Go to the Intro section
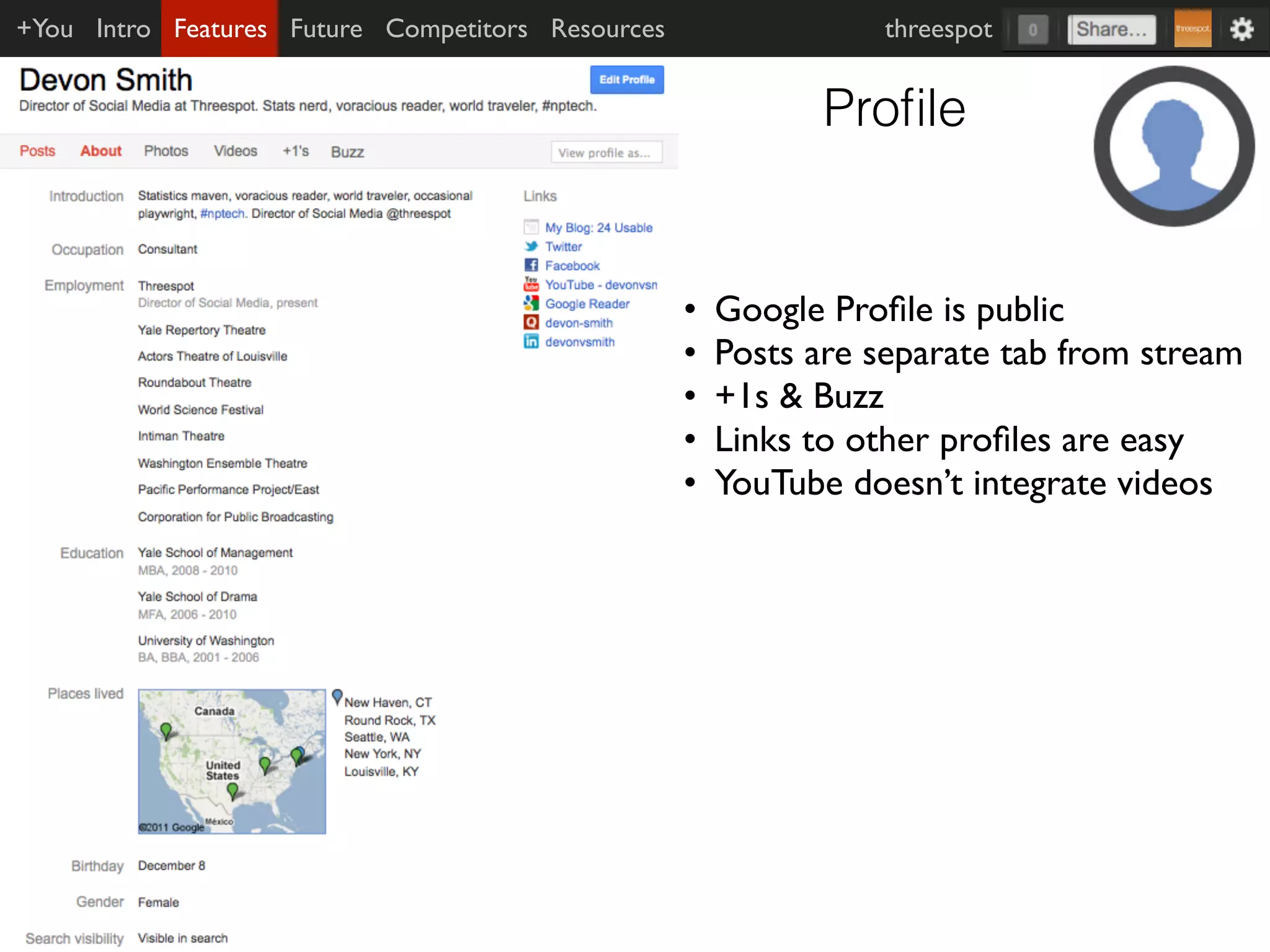1270x952 pixels. pyautogui.click(x=123, y=29)
